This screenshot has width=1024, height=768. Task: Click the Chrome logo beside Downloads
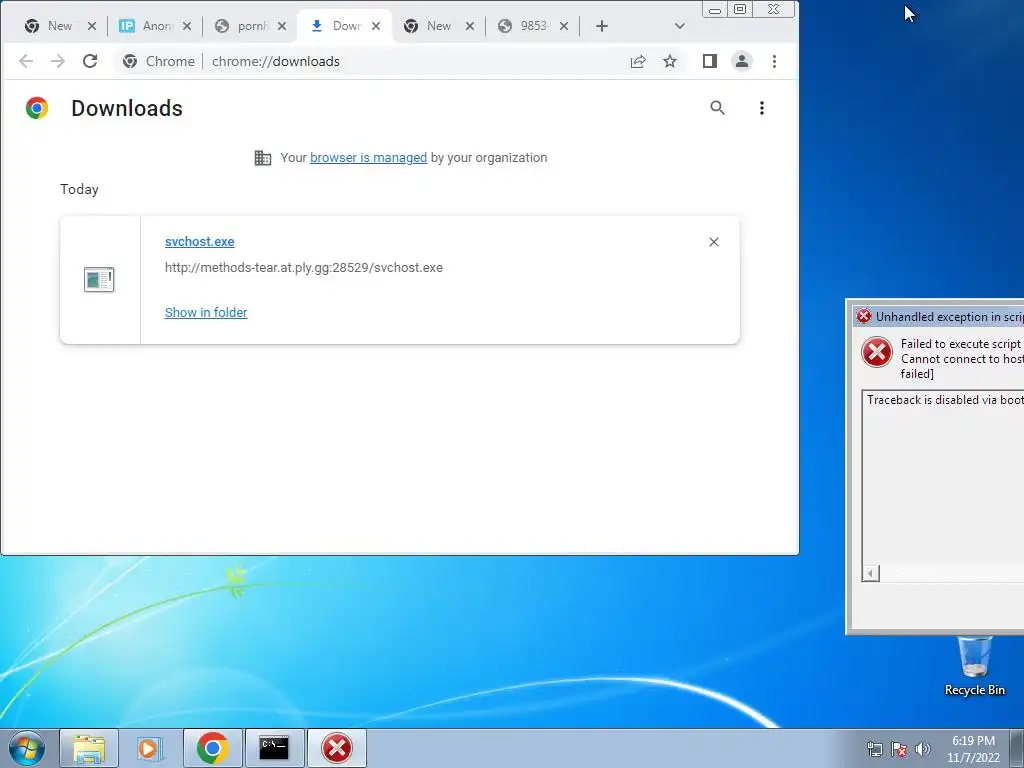37,108
